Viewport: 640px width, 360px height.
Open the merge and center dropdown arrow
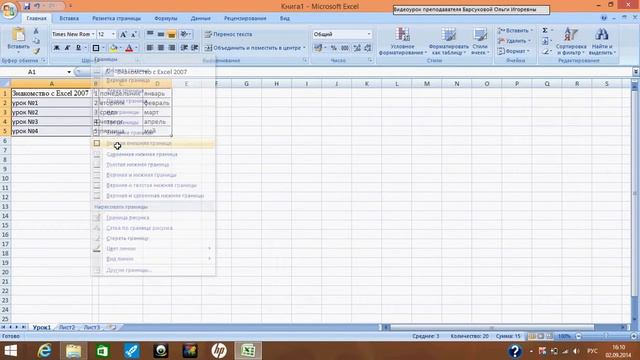[x=304, y=48]
